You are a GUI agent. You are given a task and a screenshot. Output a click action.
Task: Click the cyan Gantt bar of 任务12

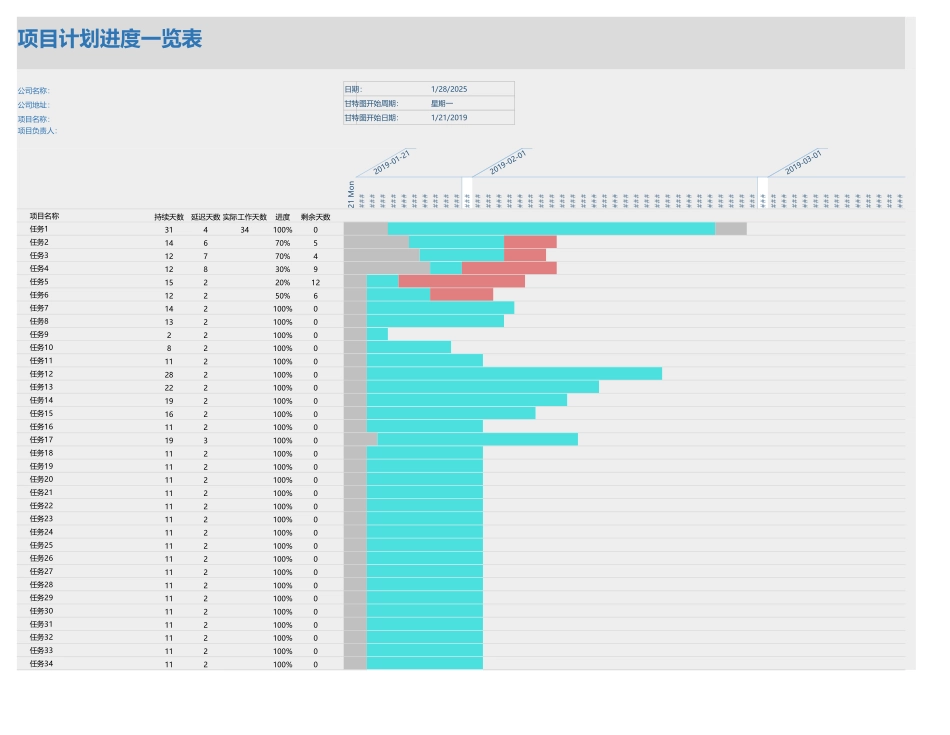coord(514,374)
